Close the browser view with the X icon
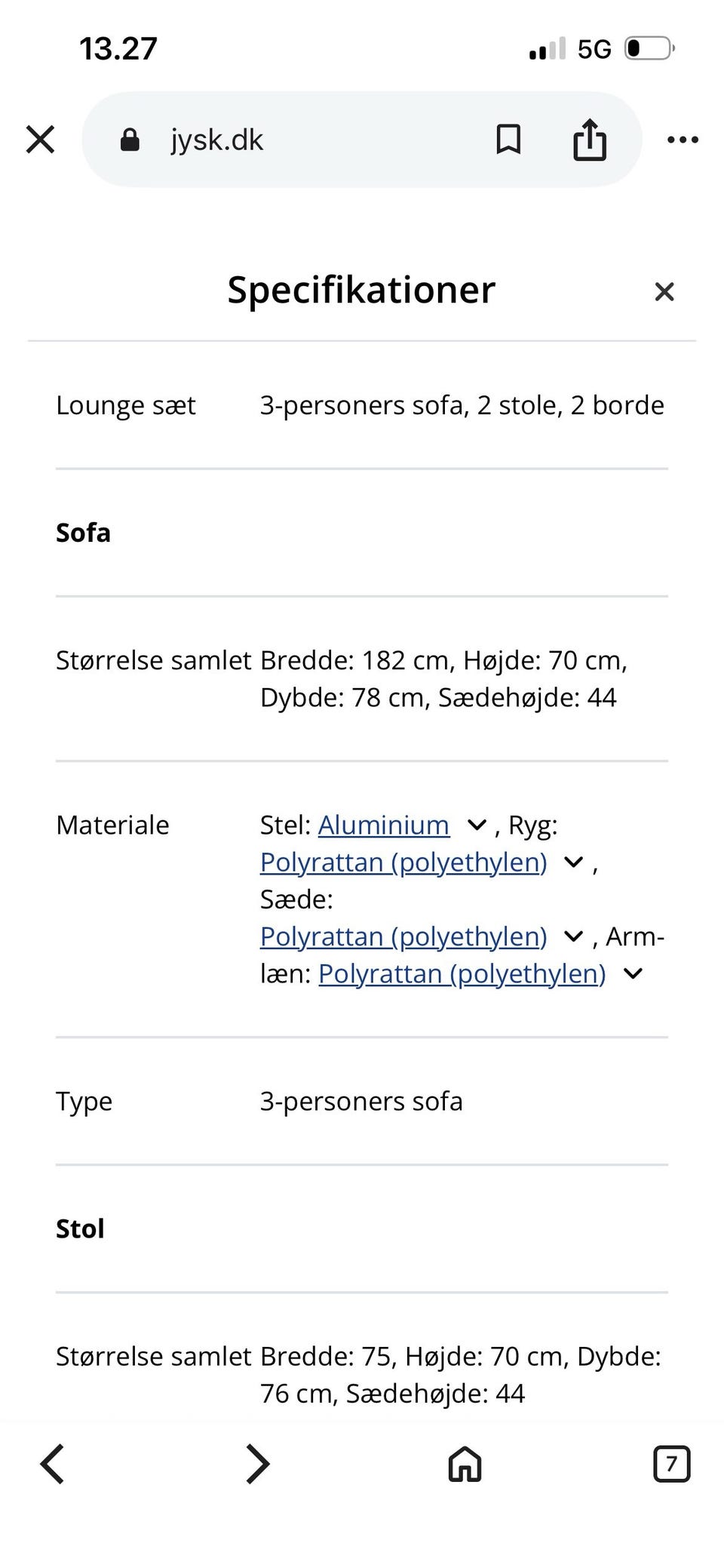Image resolution: width=724 pixels, height=1568 pixels. click(40, 139)
